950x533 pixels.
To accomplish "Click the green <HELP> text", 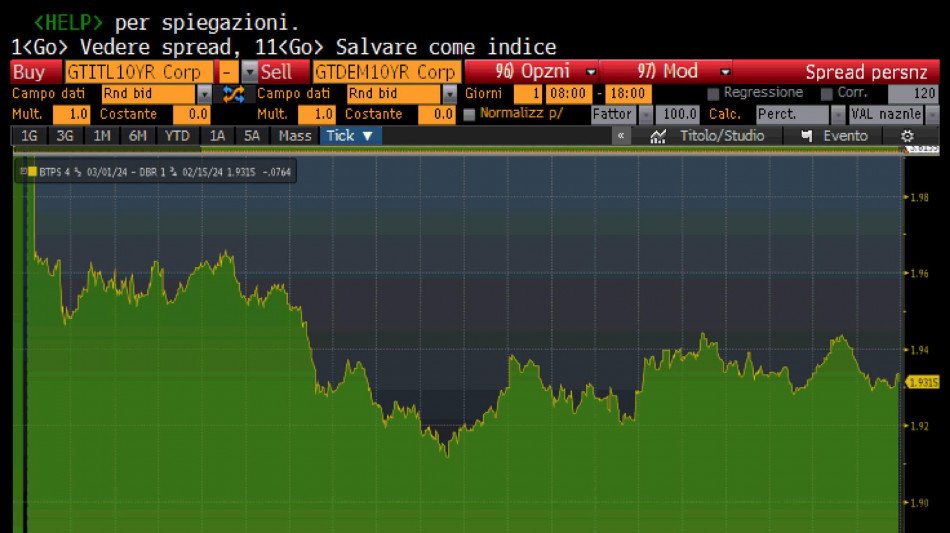I will [x=68, y=22].
